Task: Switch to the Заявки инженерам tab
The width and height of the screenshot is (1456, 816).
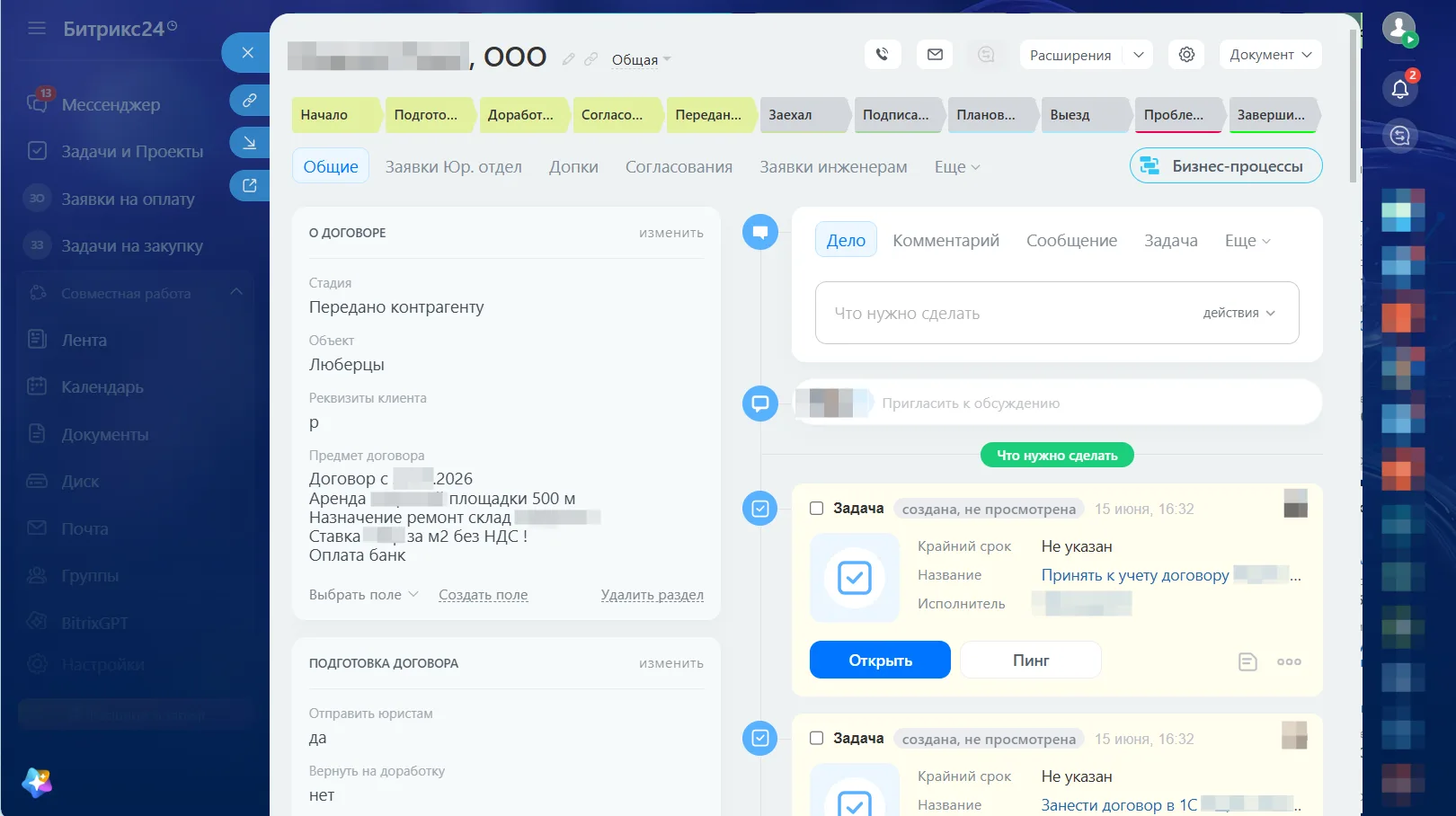Action: [x=833, y=167]
